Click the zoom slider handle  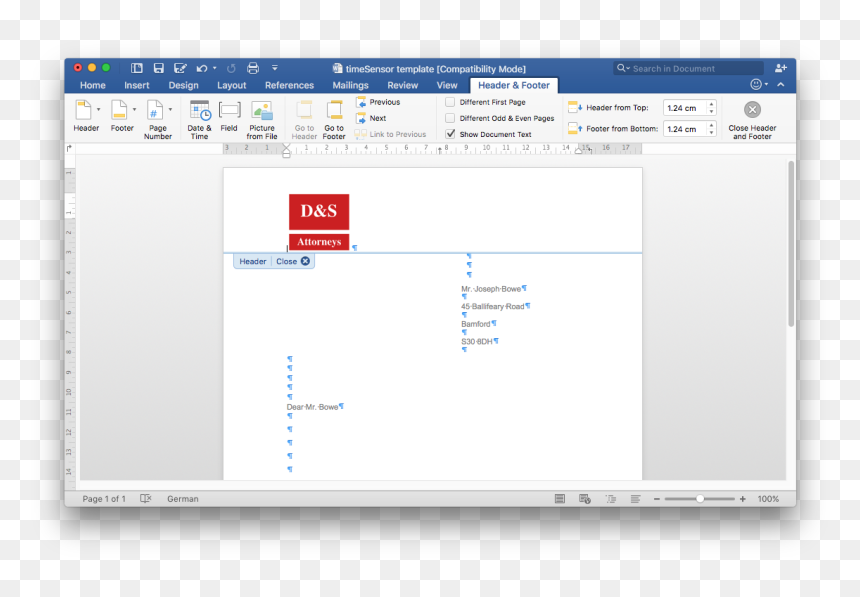(x=700, y=499)
